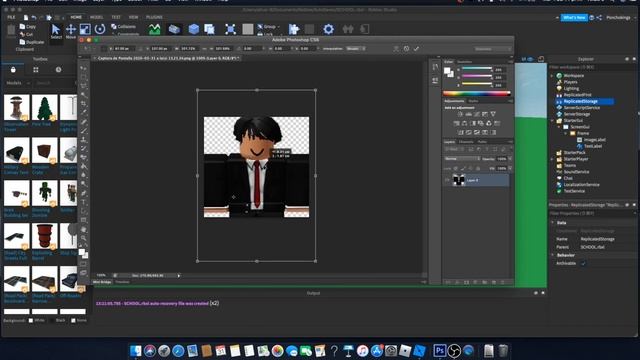
Task: Select None background option in Toolbox
Action: click(73, 320)
